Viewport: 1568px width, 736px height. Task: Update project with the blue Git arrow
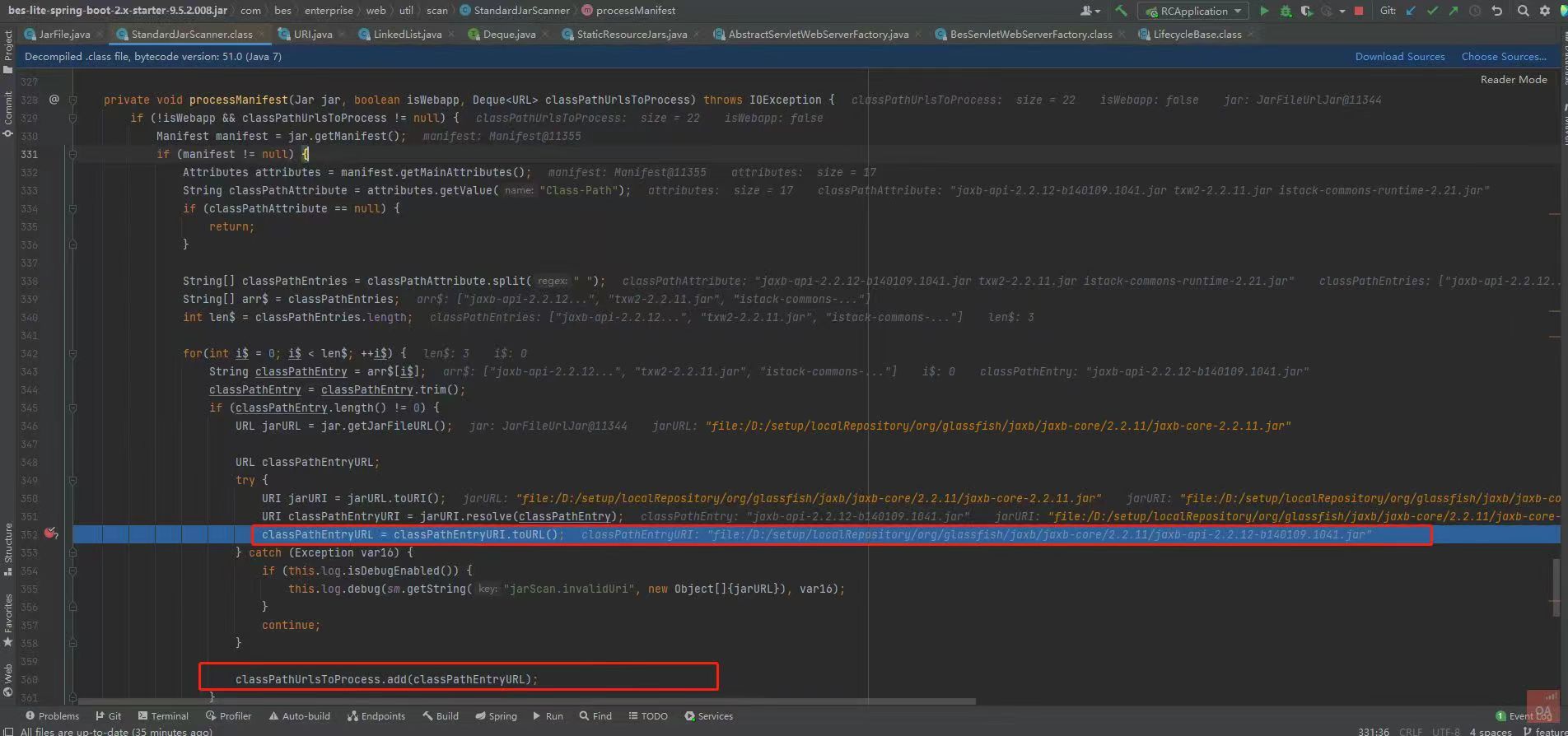coord(1412,11)
